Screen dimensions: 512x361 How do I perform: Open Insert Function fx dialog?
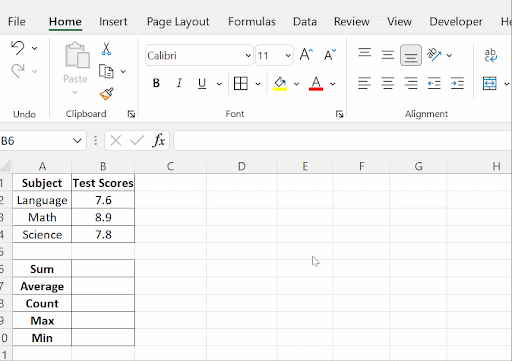click(159, 140)
